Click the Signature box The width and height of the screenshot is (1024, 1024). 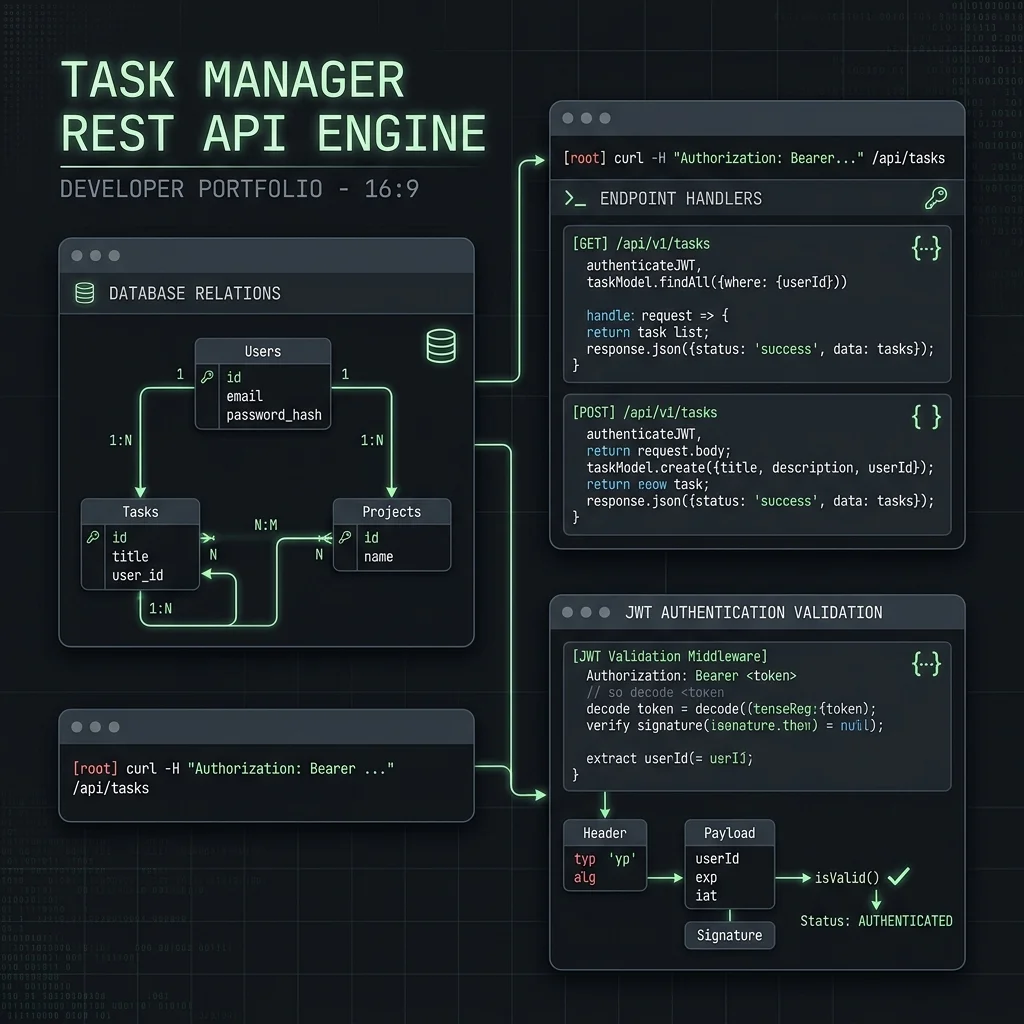tap(729, 935)
